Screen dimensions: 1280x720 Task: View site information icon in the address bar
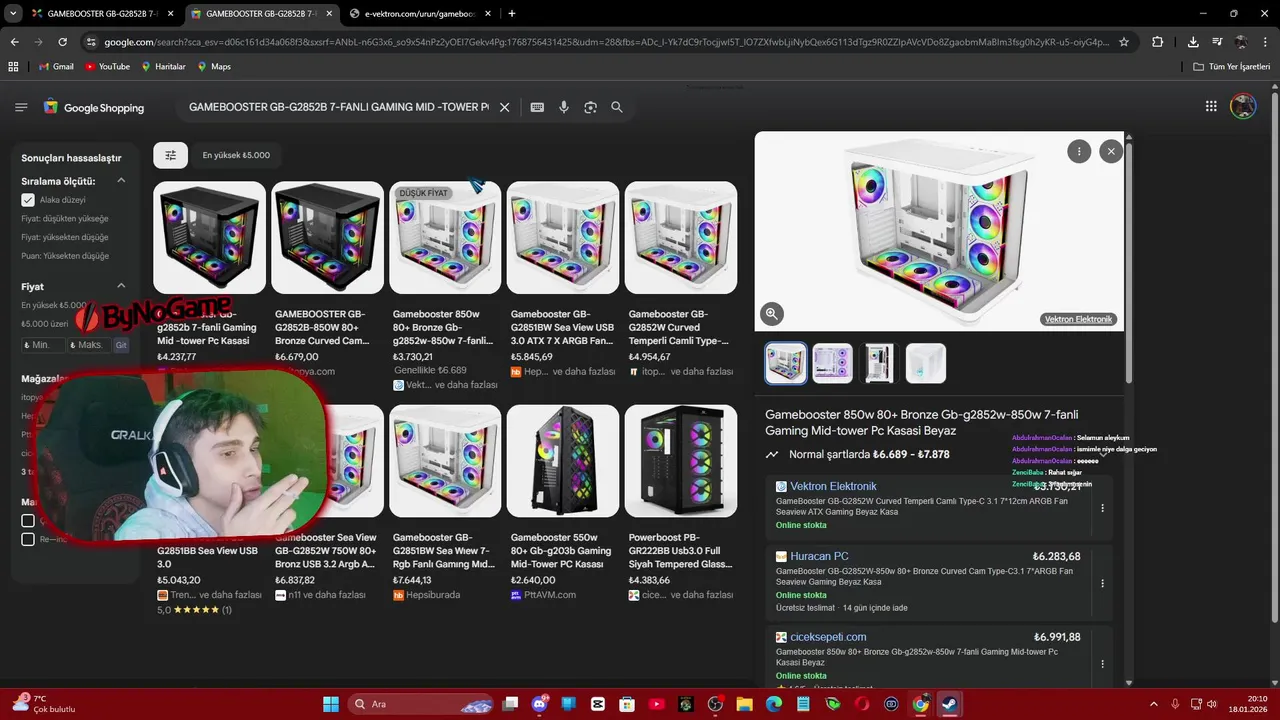click(91, 42)
